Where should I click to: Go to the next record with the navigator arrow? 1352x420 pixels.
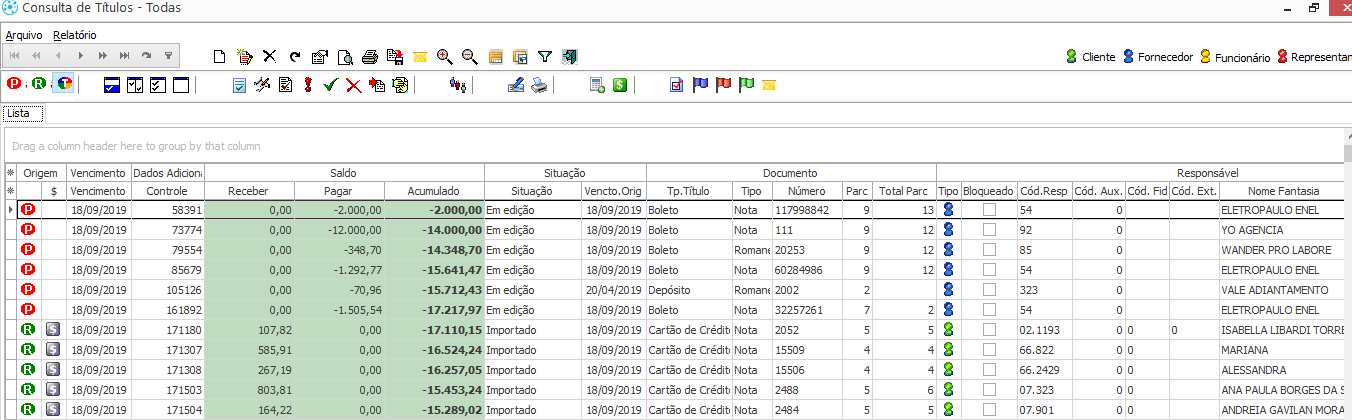81,56
